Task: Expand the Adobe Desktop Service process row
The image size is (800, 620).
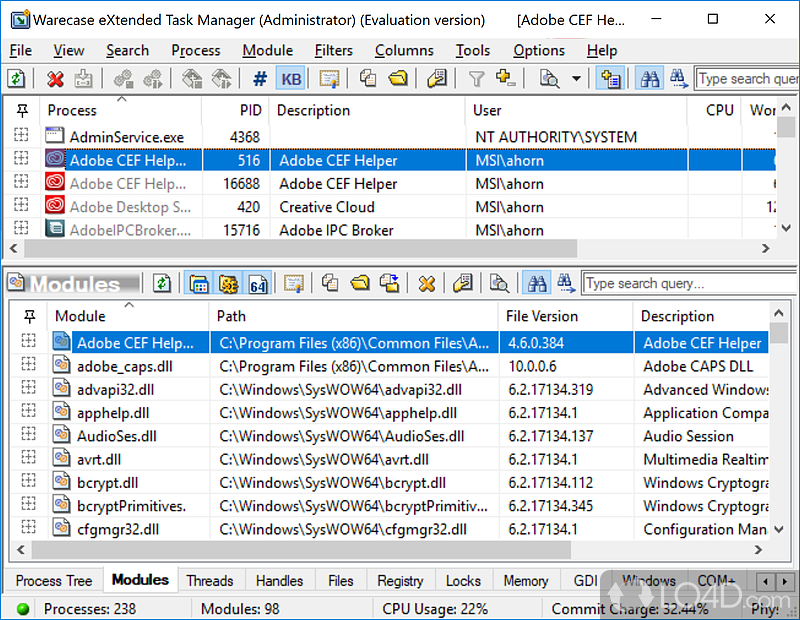Action: (x=21, y=205)
